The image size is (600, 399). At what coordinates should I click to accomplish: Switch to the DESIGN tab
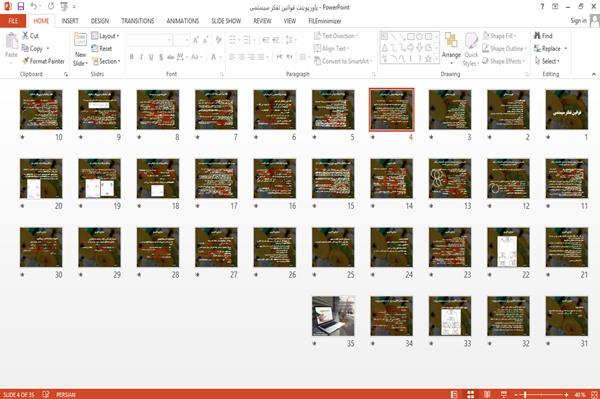pos(100,21)
